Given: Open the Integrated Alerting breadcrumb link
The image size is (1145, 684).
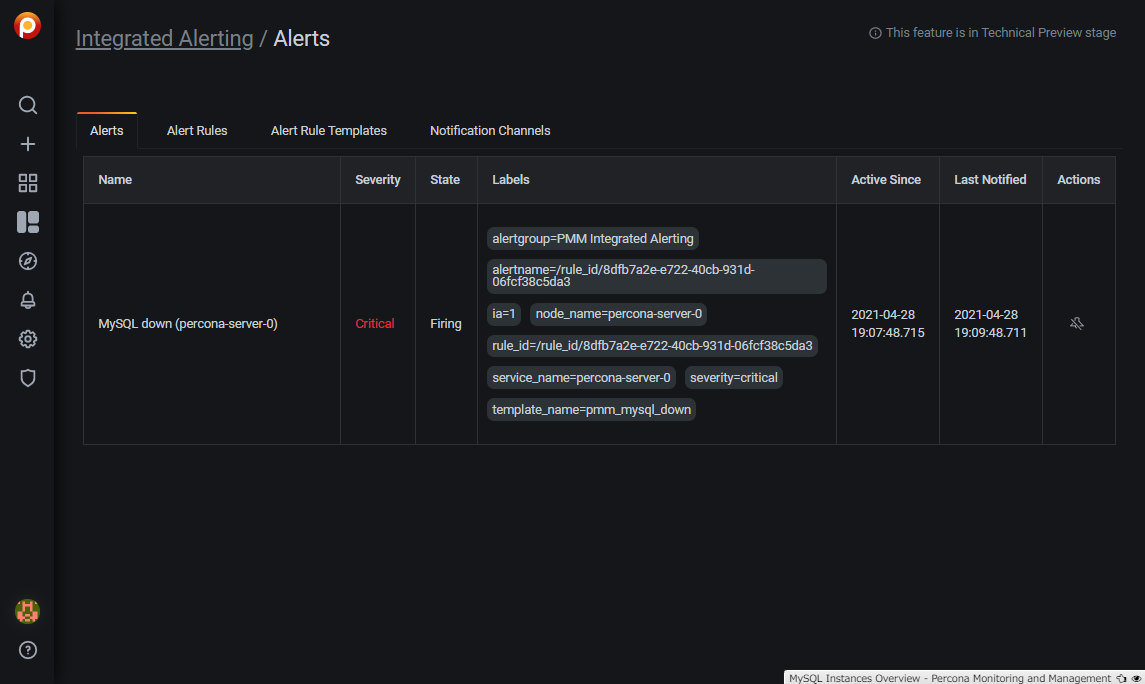Looking at the screenshot, I should (164, 39).
